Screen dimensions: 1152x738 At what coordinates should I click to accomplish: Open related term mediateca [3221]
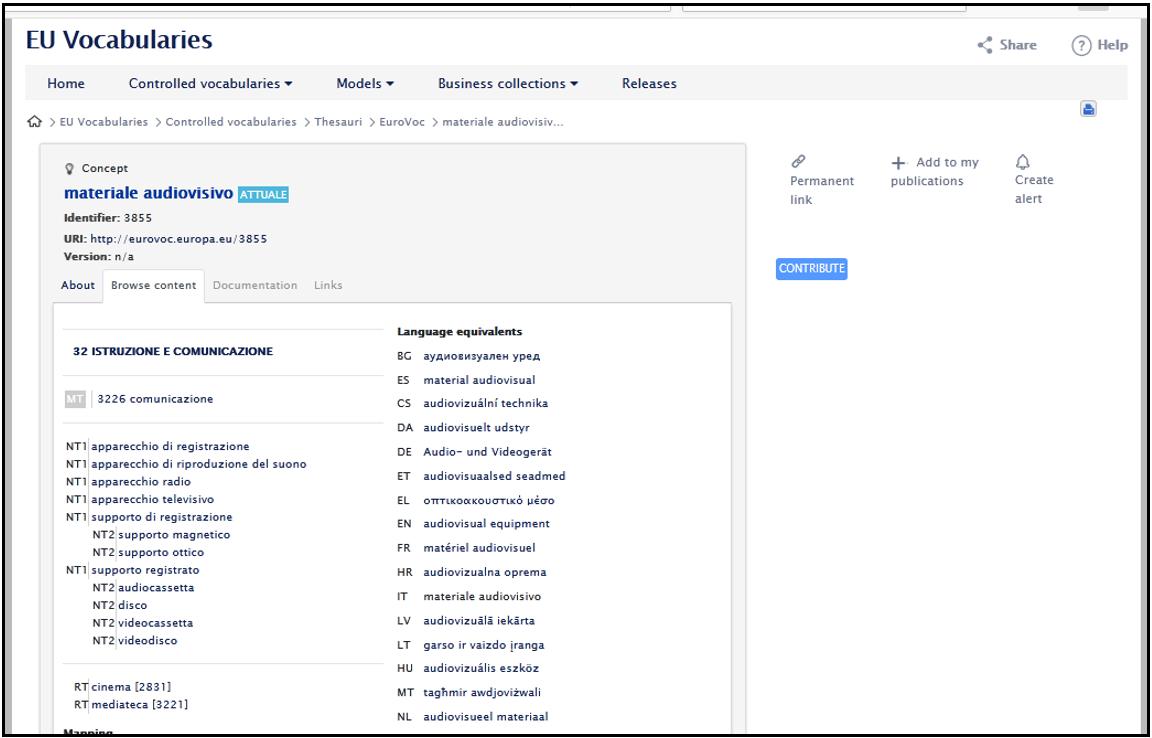tap(140, 704)
